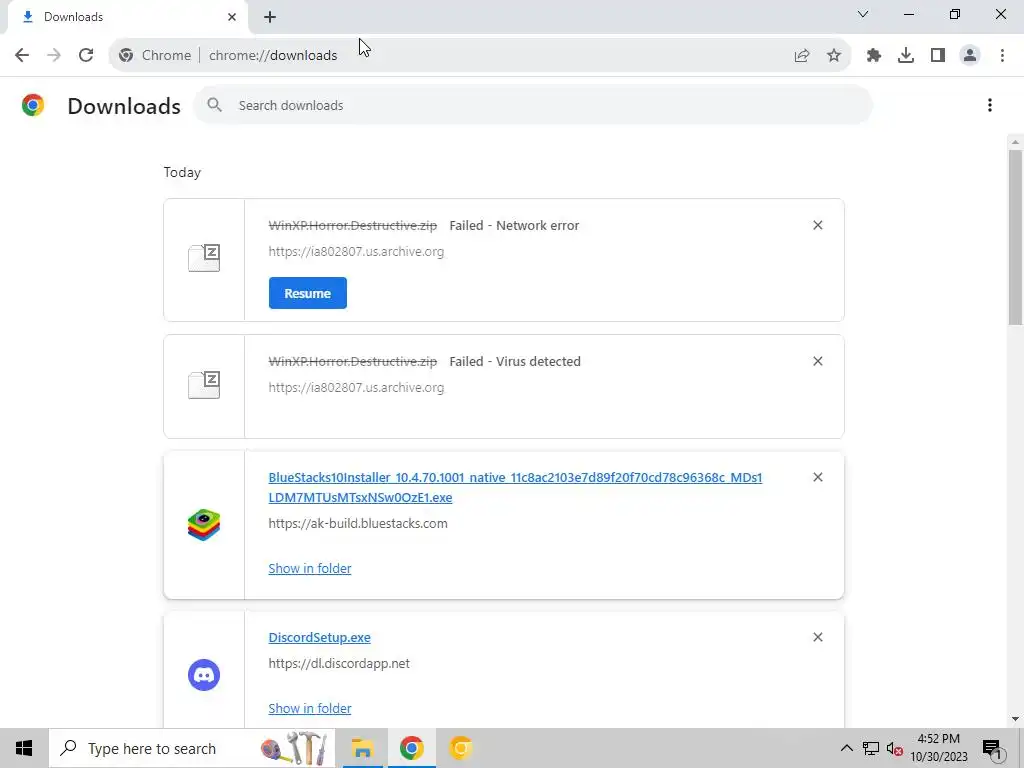Image resolution: width=1024 pixels, height=768 pixels.
Task: Click the 'Failed - Network error' status text
Action: click(x=514, y=225)
